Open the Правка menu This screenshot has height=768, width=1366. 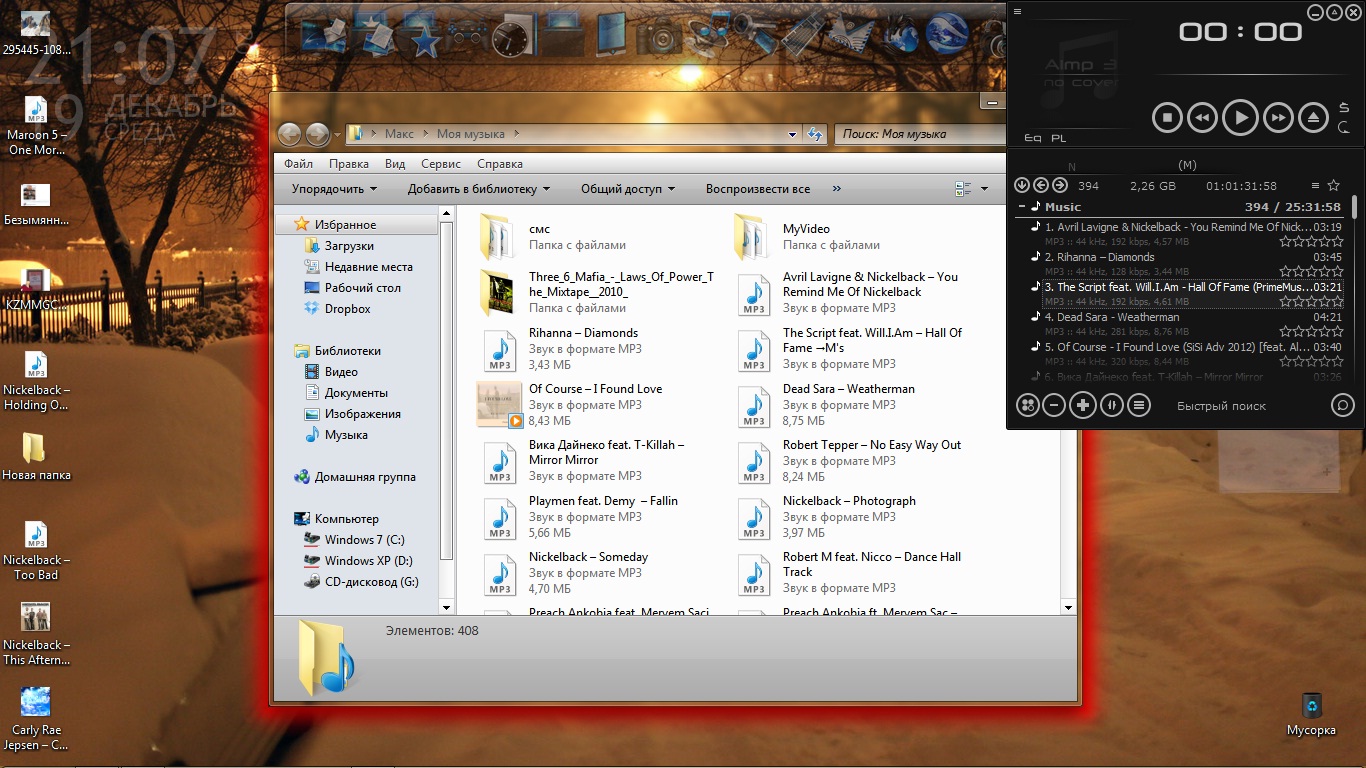[349, 164]
